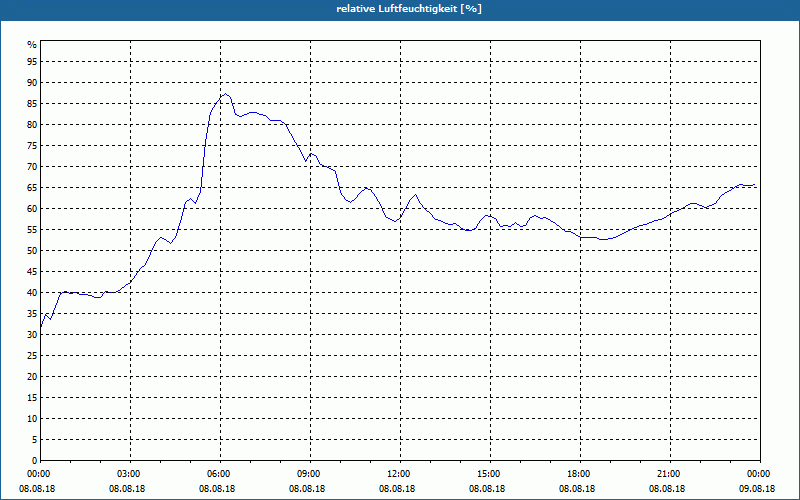The width and height of the screenshot is (800, 500).
Task: Click the "21:00" time label
Action: (x=670, y=474)
